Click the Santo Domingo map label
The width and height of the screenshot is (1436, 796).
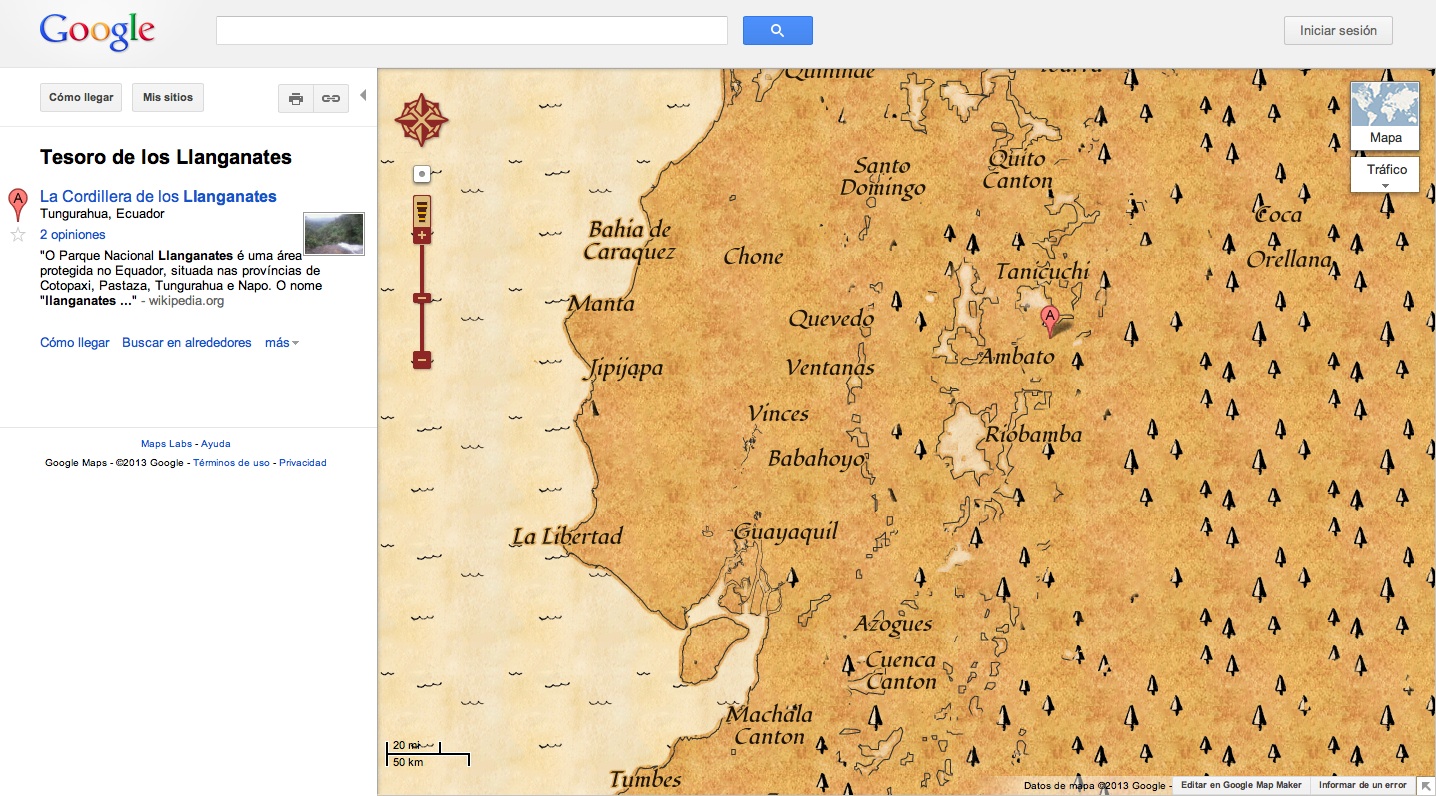coord(882,177)
